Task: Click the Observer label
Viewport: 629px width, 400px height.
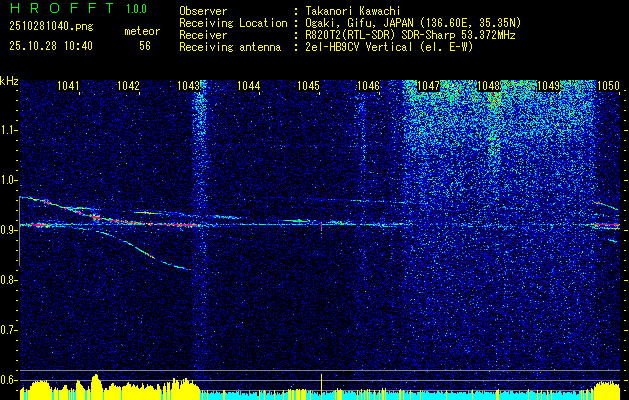Action: [x=203, y=11]
